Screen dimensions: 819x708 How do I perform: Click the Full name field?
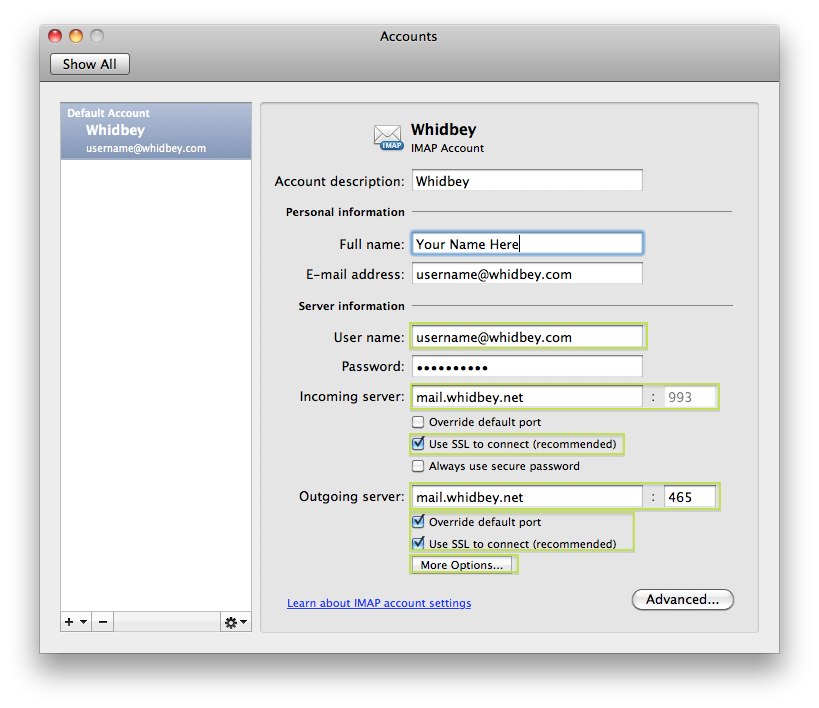pyautogui.click(x=527, y=243)
